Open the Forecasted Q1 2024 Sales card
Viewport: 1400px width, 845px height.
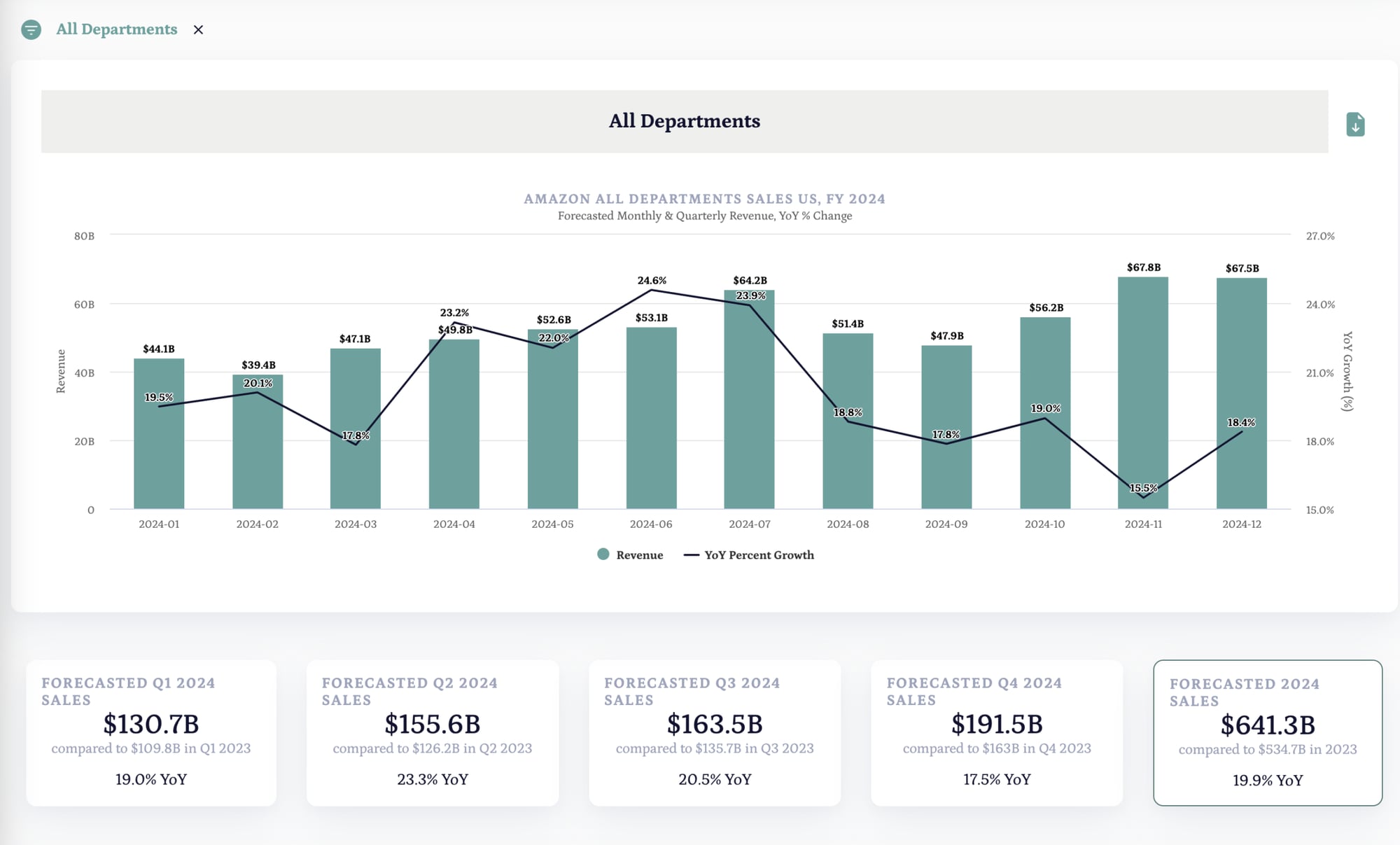[x=151, y=732]
